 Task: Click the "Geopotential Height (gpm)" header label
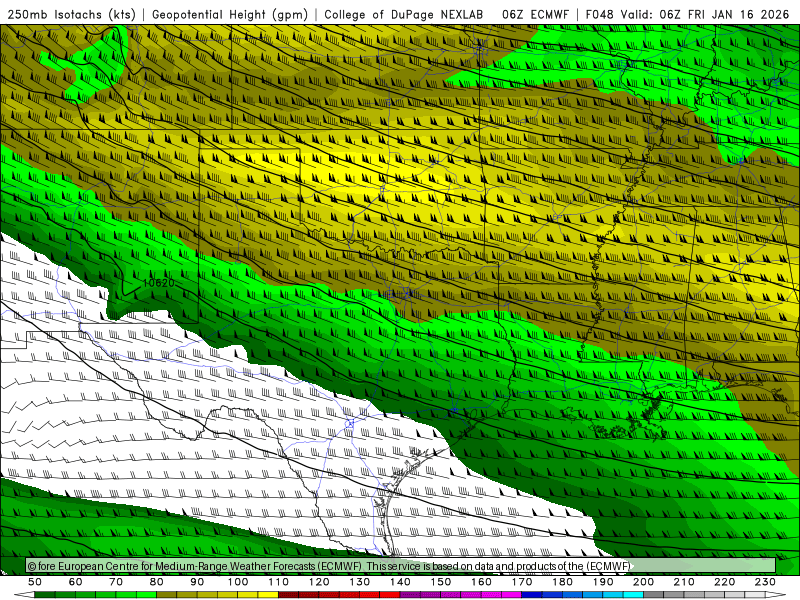click(230, 14)
